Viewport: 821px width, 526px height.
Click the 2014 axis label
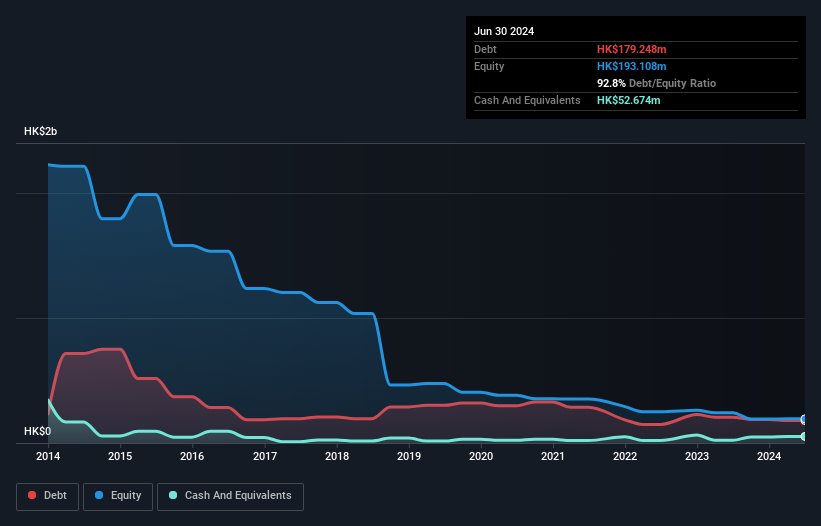(48, 456)
